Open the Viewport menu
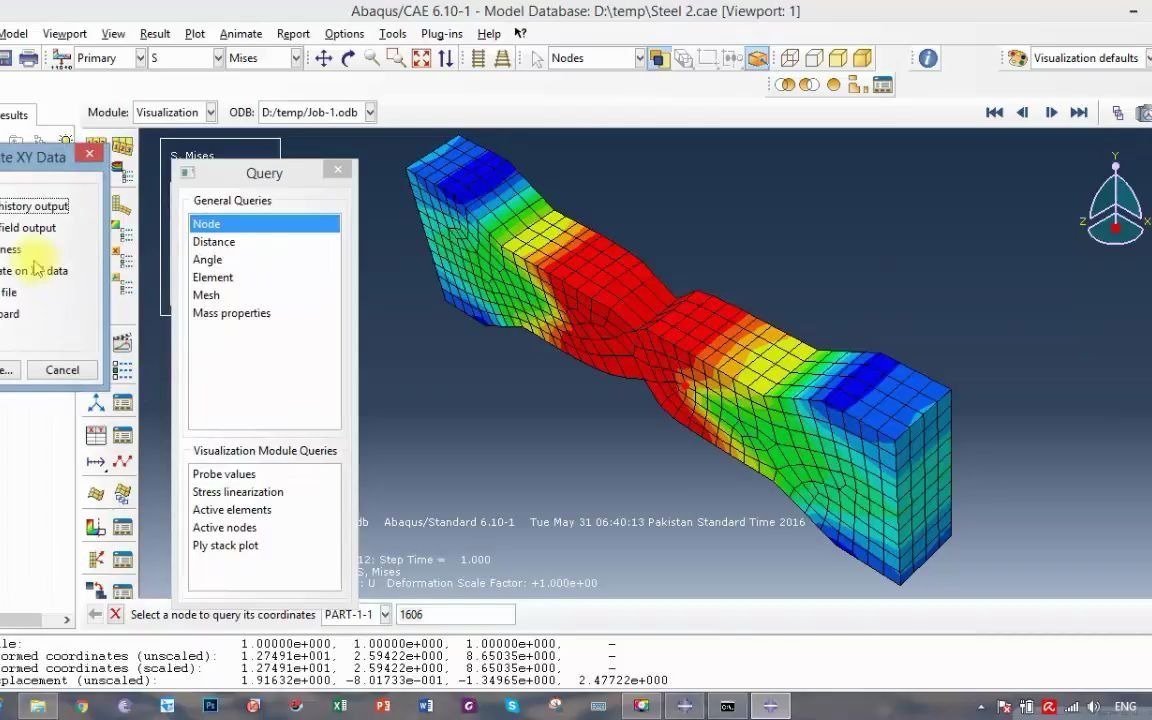Image resolution: width=1152 pixels, height=720 pixels. point(65,34)
